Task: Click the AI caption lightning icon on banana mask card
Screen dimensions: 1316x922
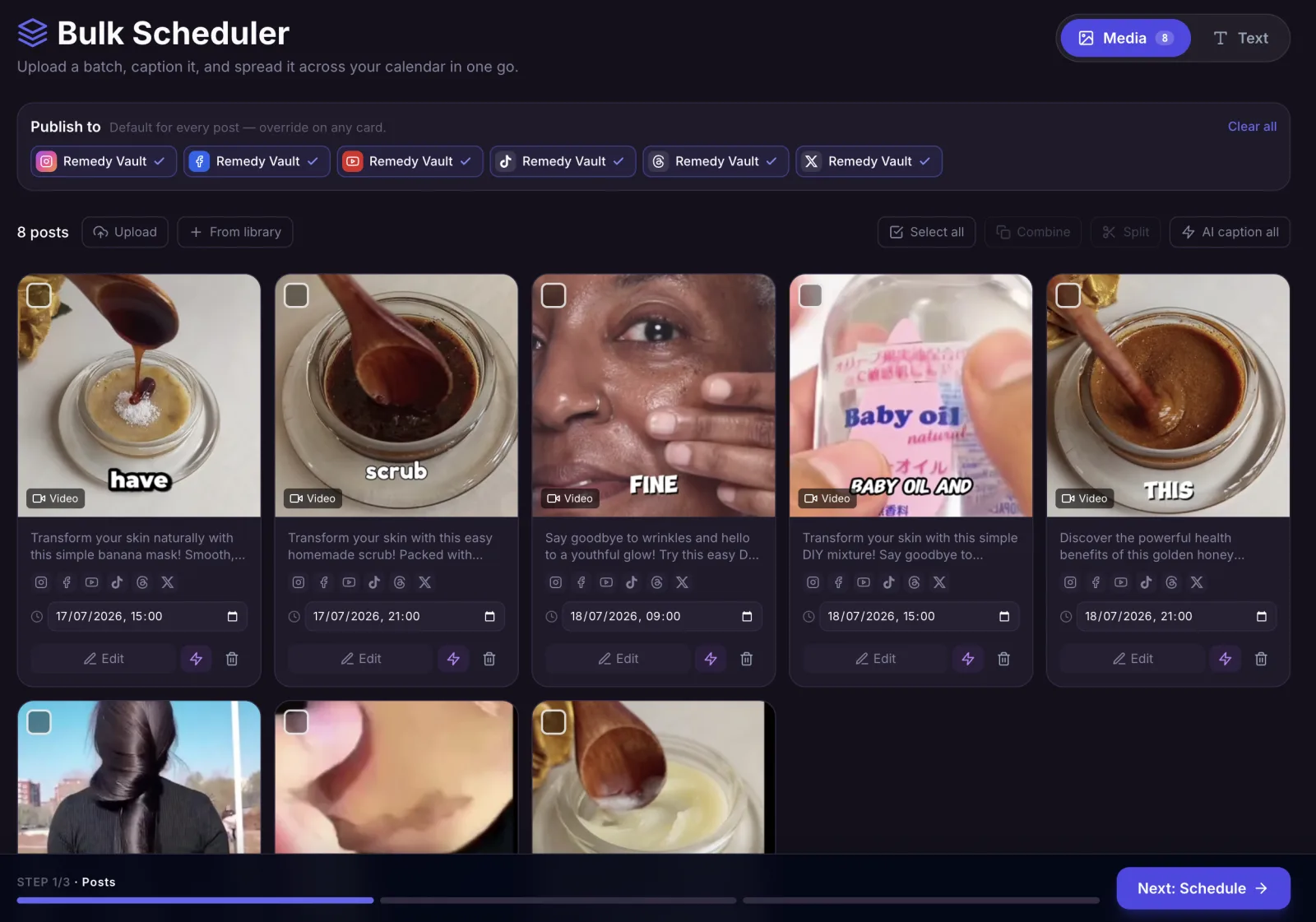Action: point(196,659)
